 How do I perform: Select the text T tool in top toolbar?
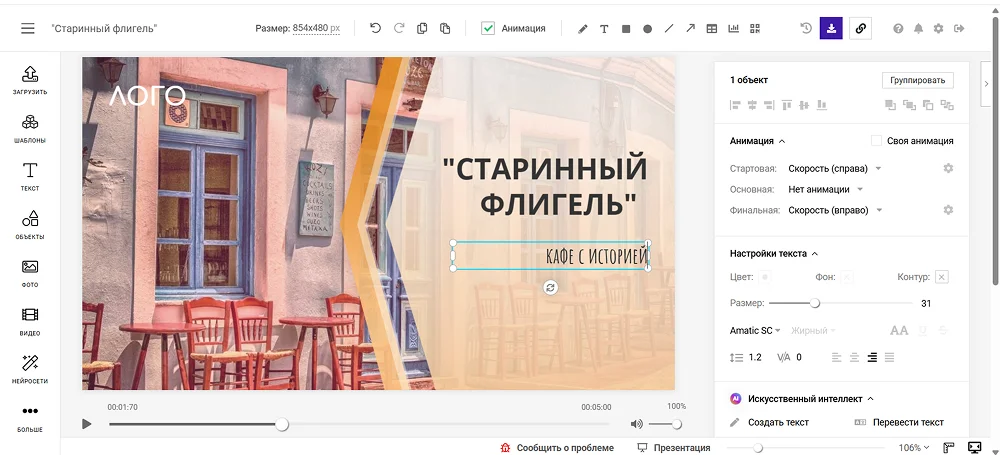(x=604, y=29)
